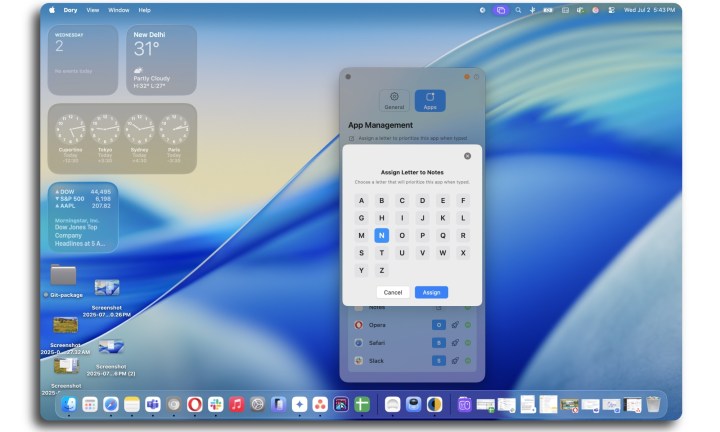Screen dimensions: 720x432
Task: Switch to the General tab
Action: 394,100
